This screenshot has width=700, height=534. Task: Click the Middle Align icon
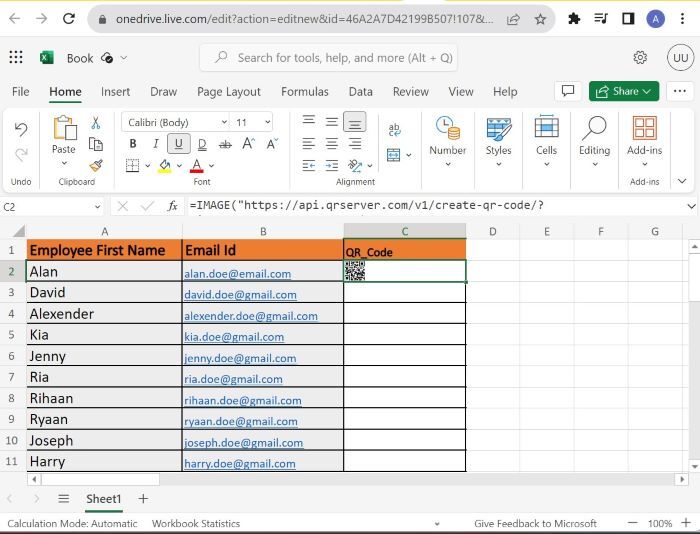[332, 121]
